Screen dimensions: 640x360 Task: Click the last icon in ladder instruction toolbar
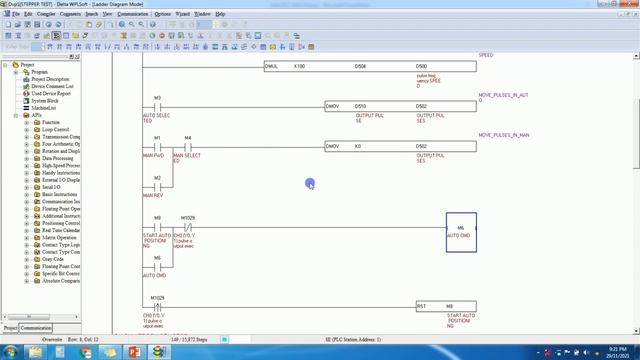coord(311,47)
